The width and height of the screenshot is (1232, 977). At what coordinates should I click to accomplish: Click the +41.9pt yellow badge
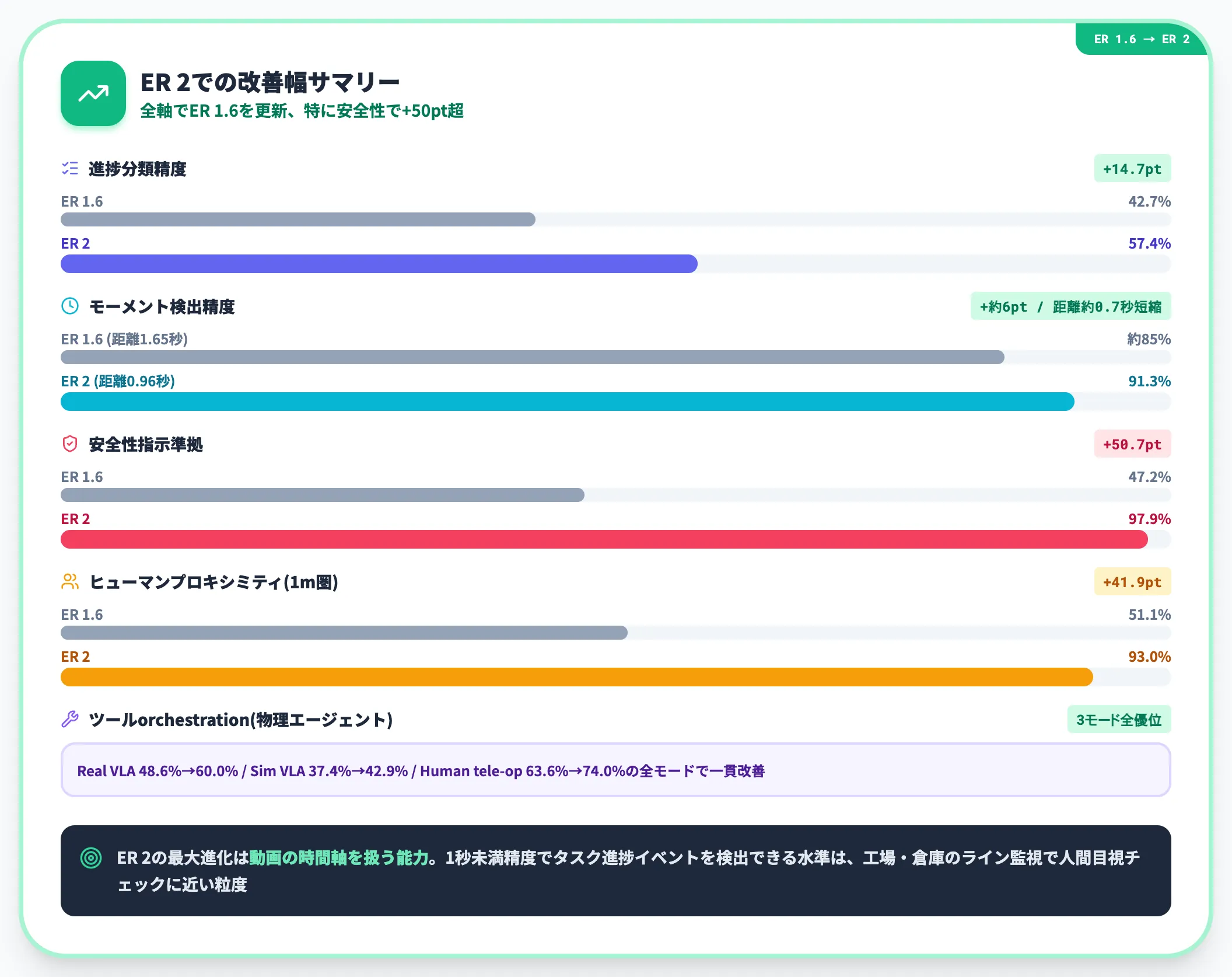coord(1132,582)
